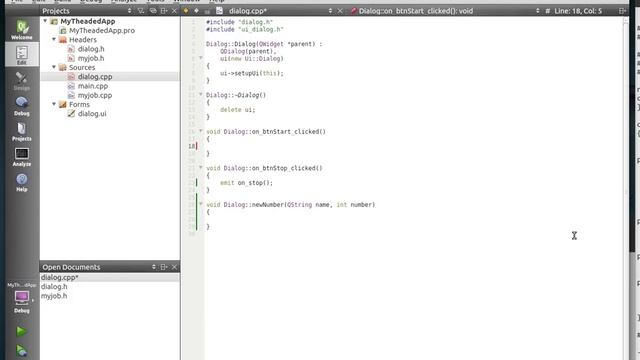The height and width of the screenshot is (360, 640).
Task: Close the Open Documents panel
Action: [174, 267]
